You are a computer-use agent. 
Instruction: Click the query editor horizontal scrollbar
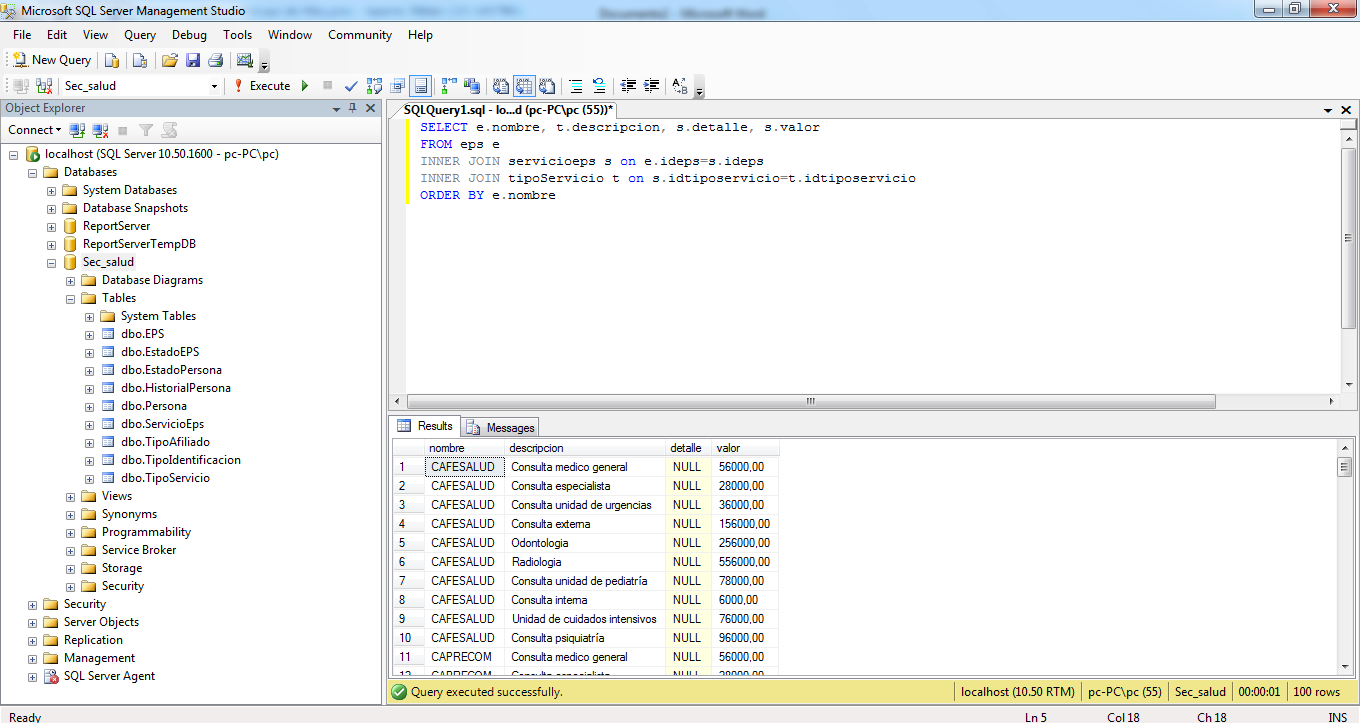pyautogui.click(x=810, y=402)
